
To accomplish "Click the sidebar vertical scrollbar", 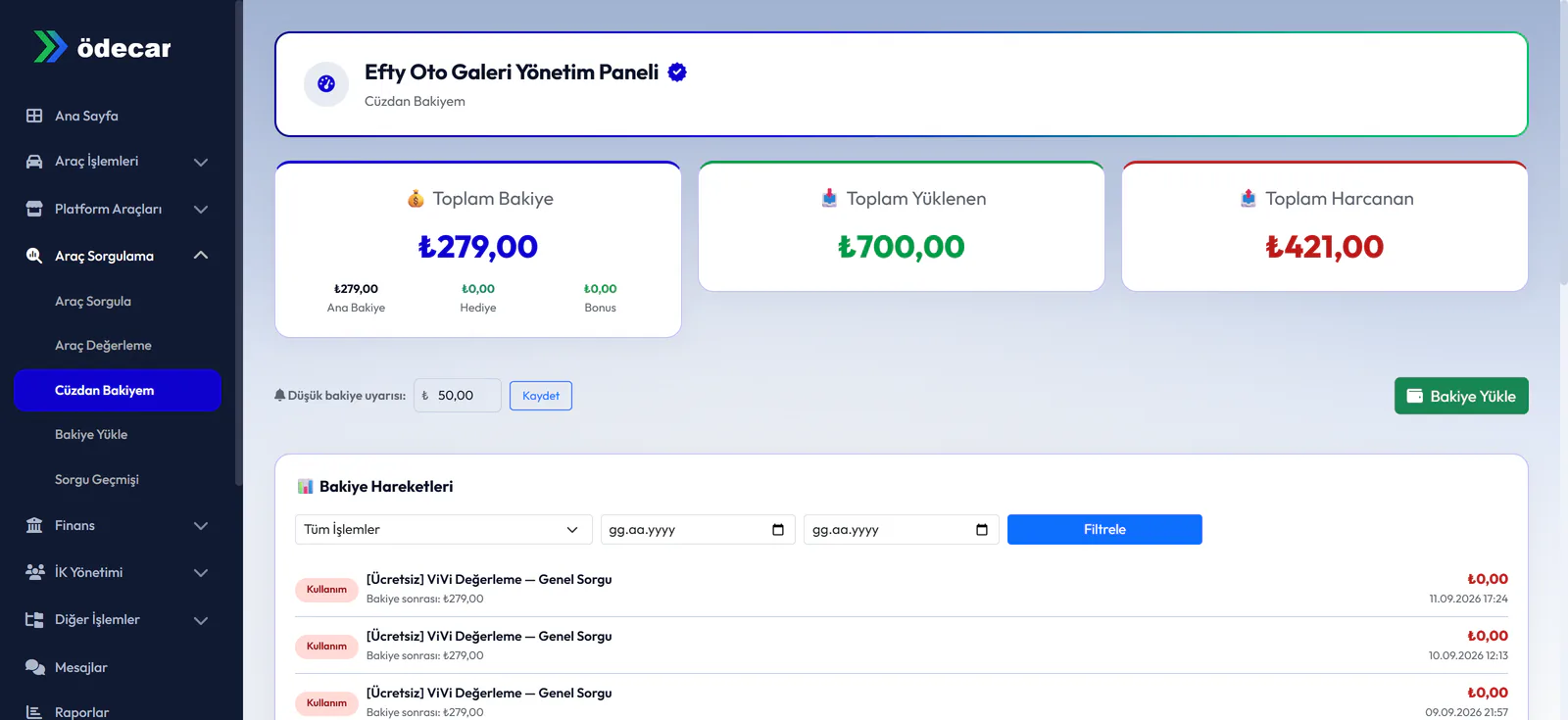I will 238,243.
